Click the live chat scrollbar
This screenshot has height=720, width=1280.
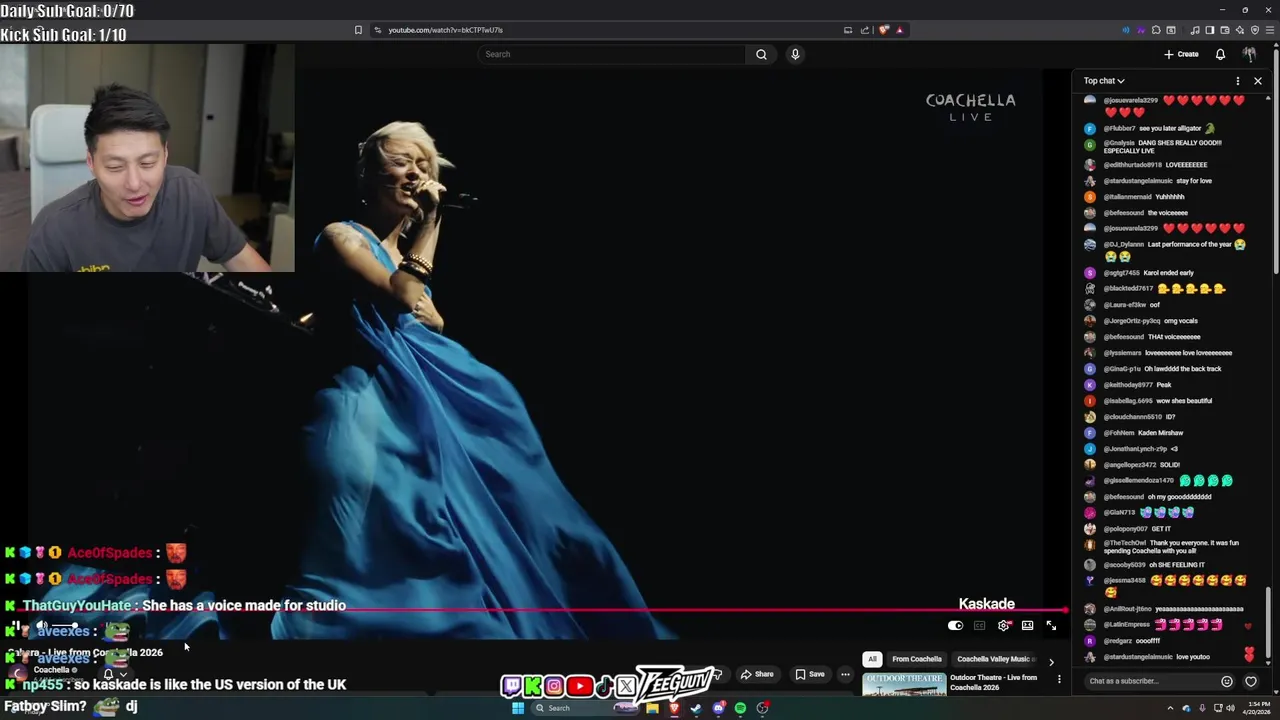point(1270,620)
